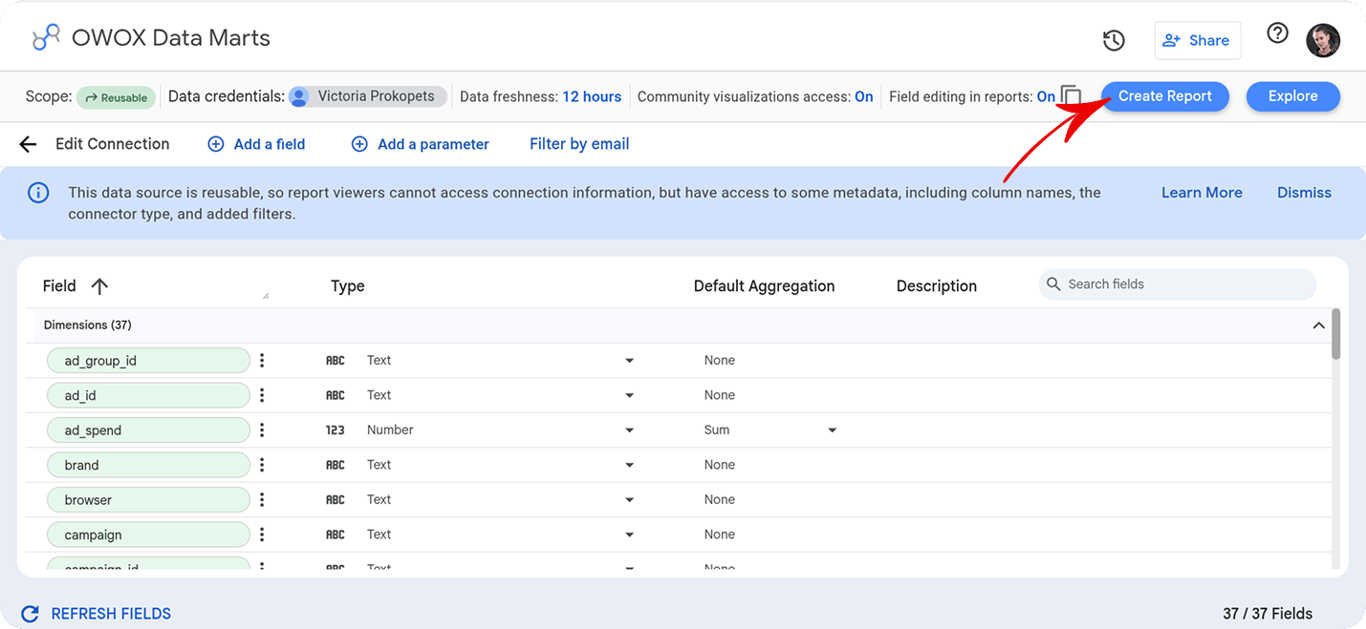The width and height of the screenshot is (1366, 629).
Task: Open the Sum aggregation dropdown for ad_spend
Action: 832,430
